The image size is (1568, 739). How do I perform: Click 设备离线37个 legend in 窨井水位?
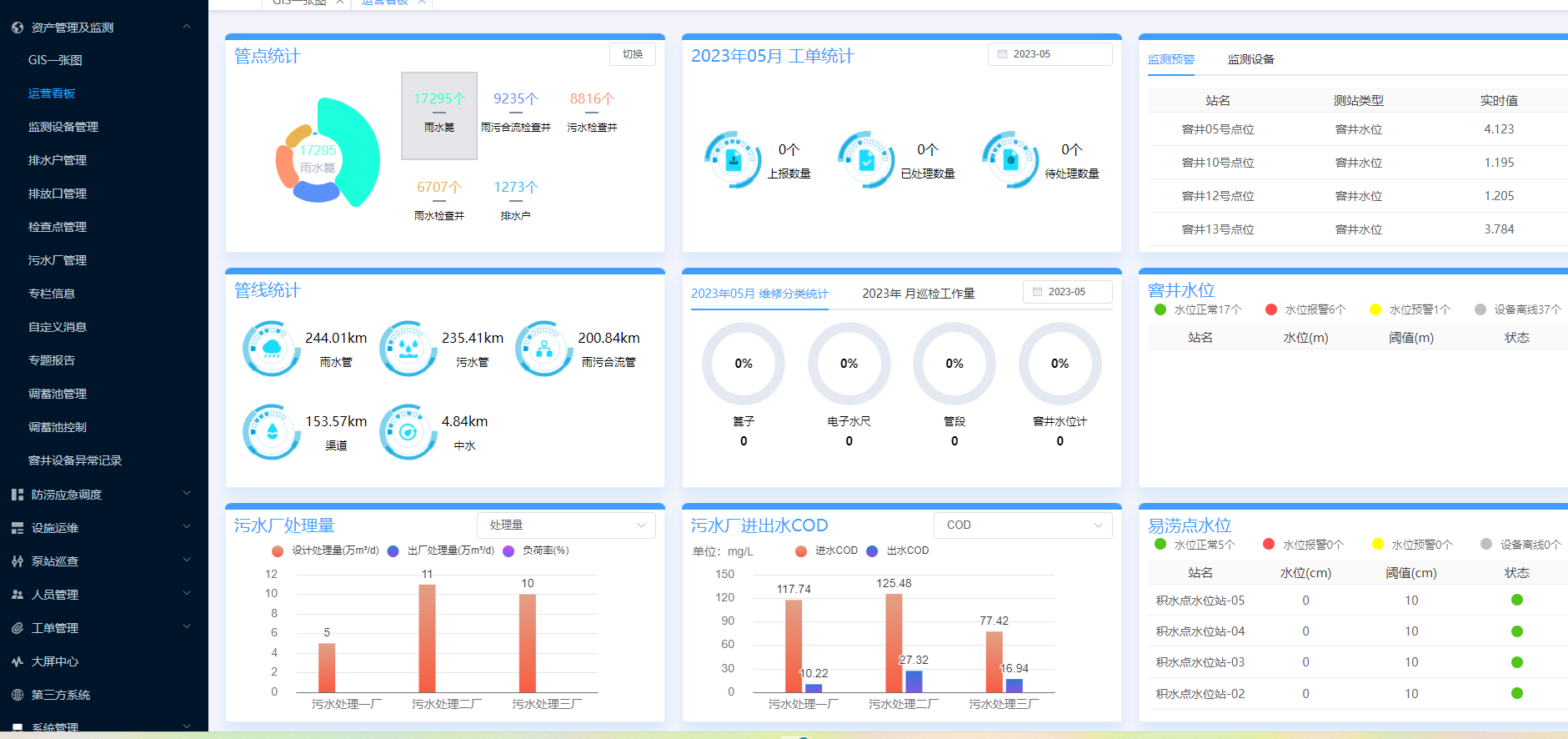pyautogui.click(x=1518, y=309)
